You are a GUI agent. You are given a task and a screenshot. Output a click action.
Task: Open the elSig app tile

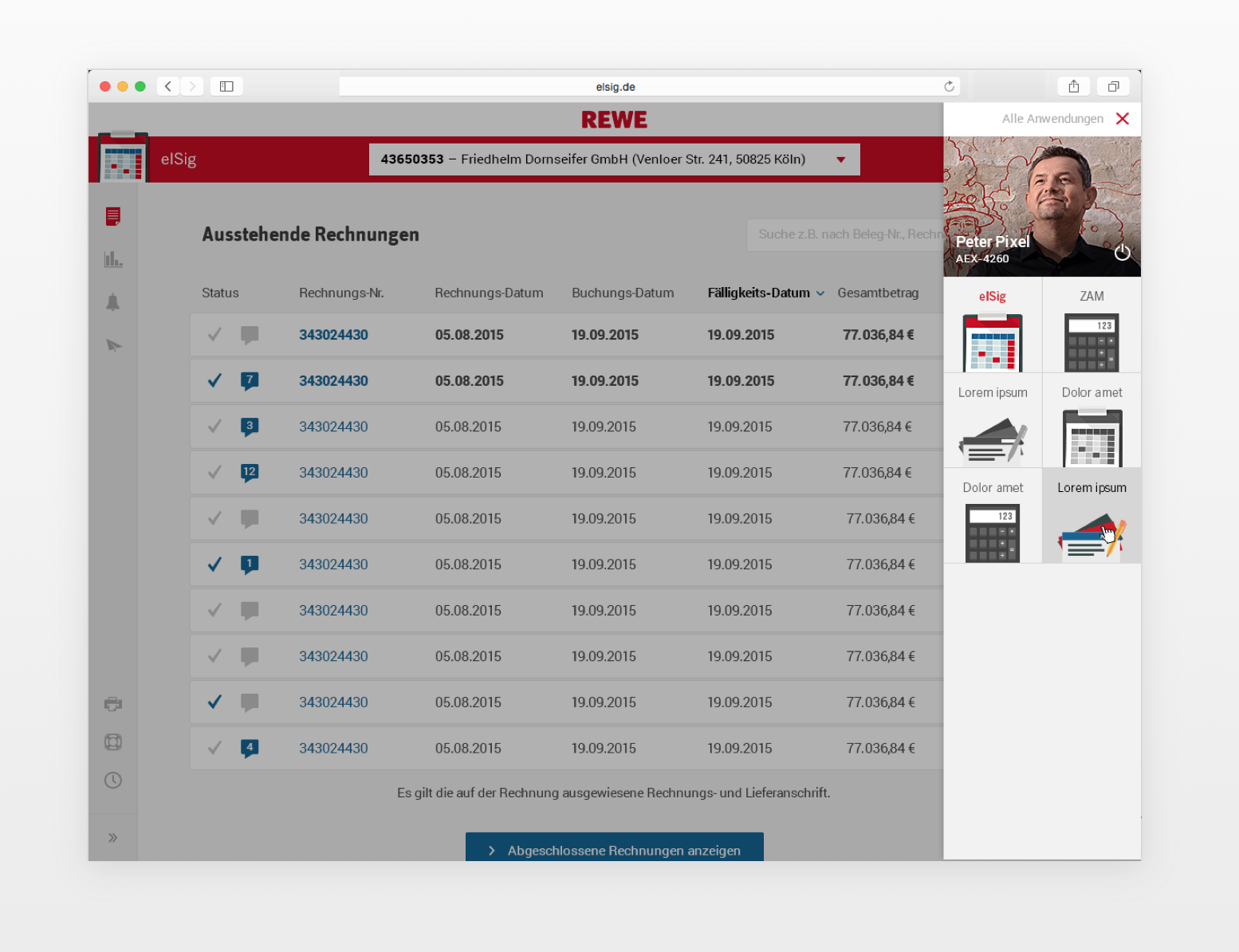[993, 325]
